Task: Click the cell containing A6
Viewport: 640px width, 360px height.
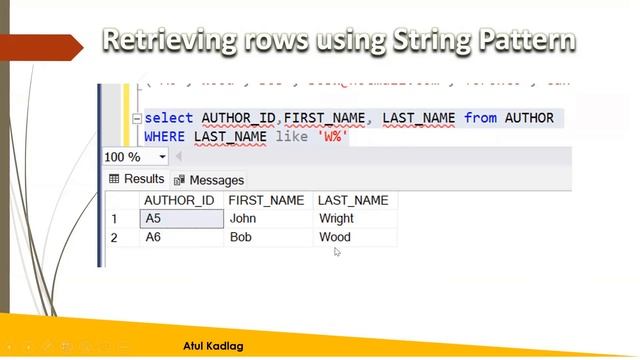Action: coord(182,238)
